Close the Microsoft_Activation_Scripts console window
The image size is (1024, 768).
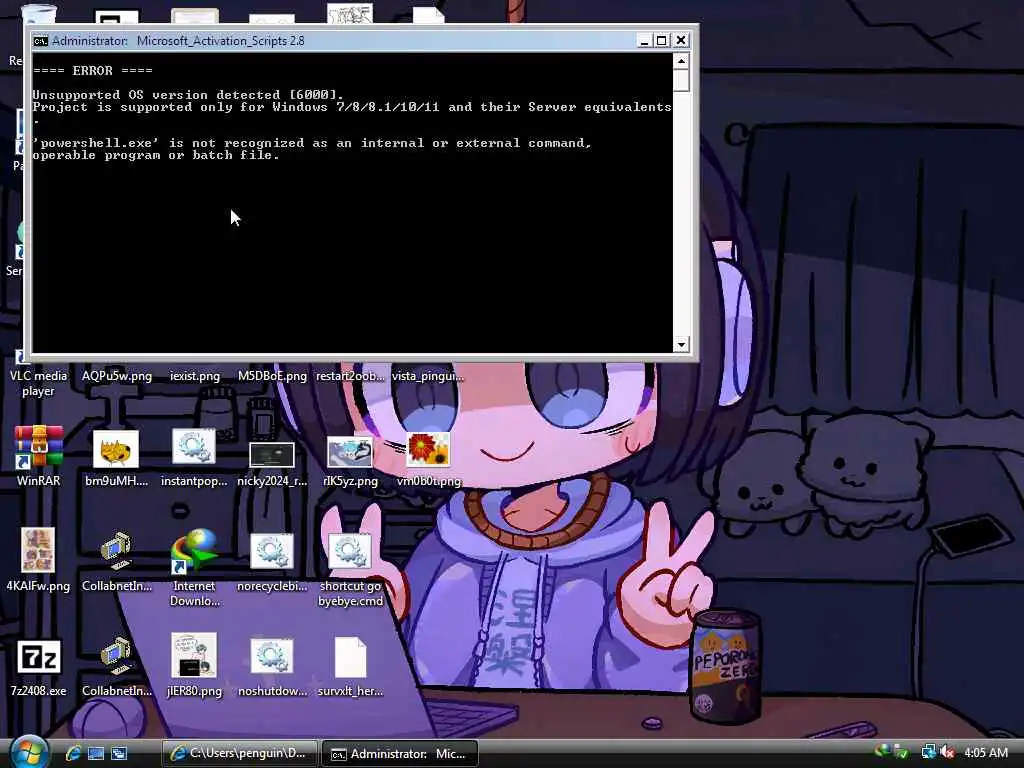pos(680,40)
